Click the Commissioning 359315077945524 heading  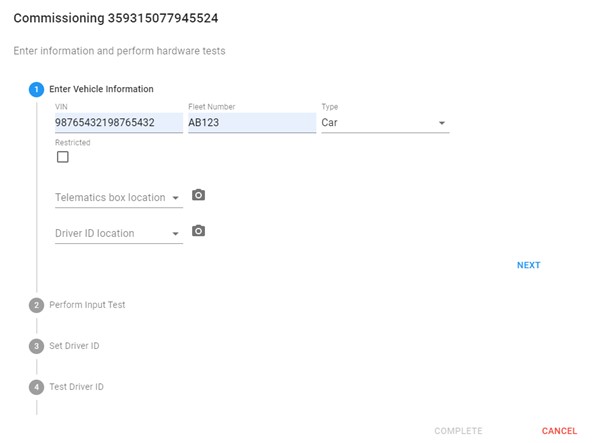tap(116, 18)
